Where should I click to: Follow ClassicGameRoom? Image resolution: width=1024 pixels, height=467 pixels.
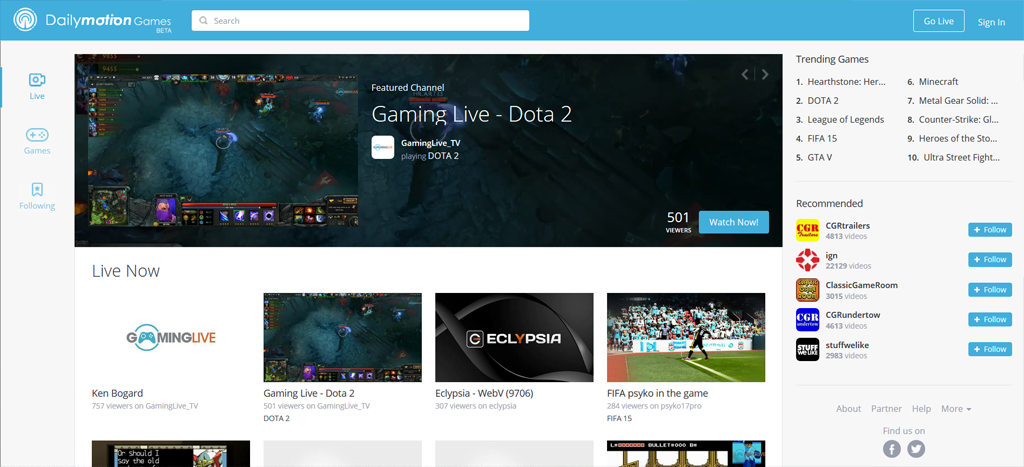click(x=990, y=289)
